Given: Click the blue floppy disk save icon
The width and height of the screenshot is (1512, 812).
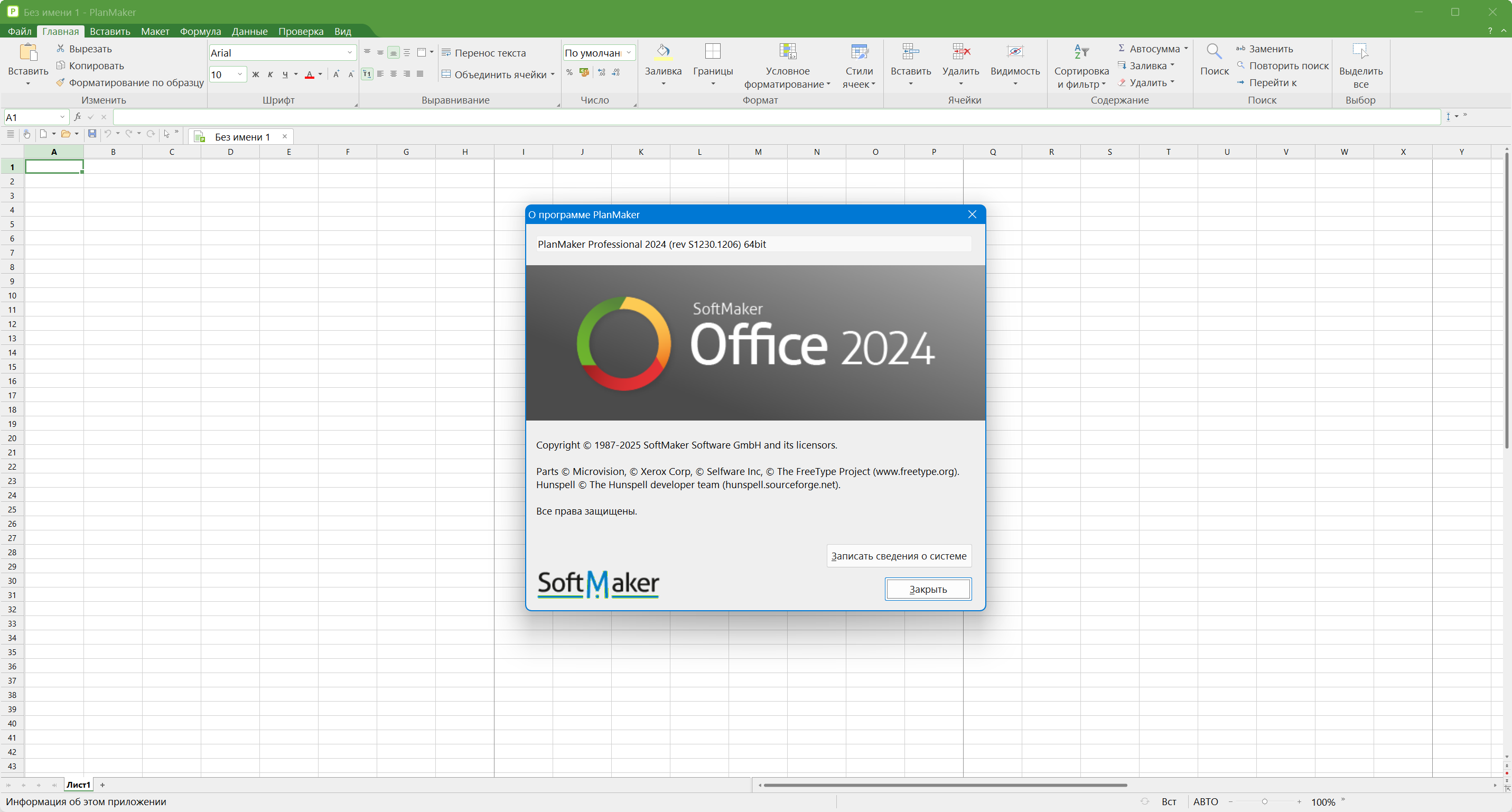Looking at the screenshot, I should pos(92,134).
